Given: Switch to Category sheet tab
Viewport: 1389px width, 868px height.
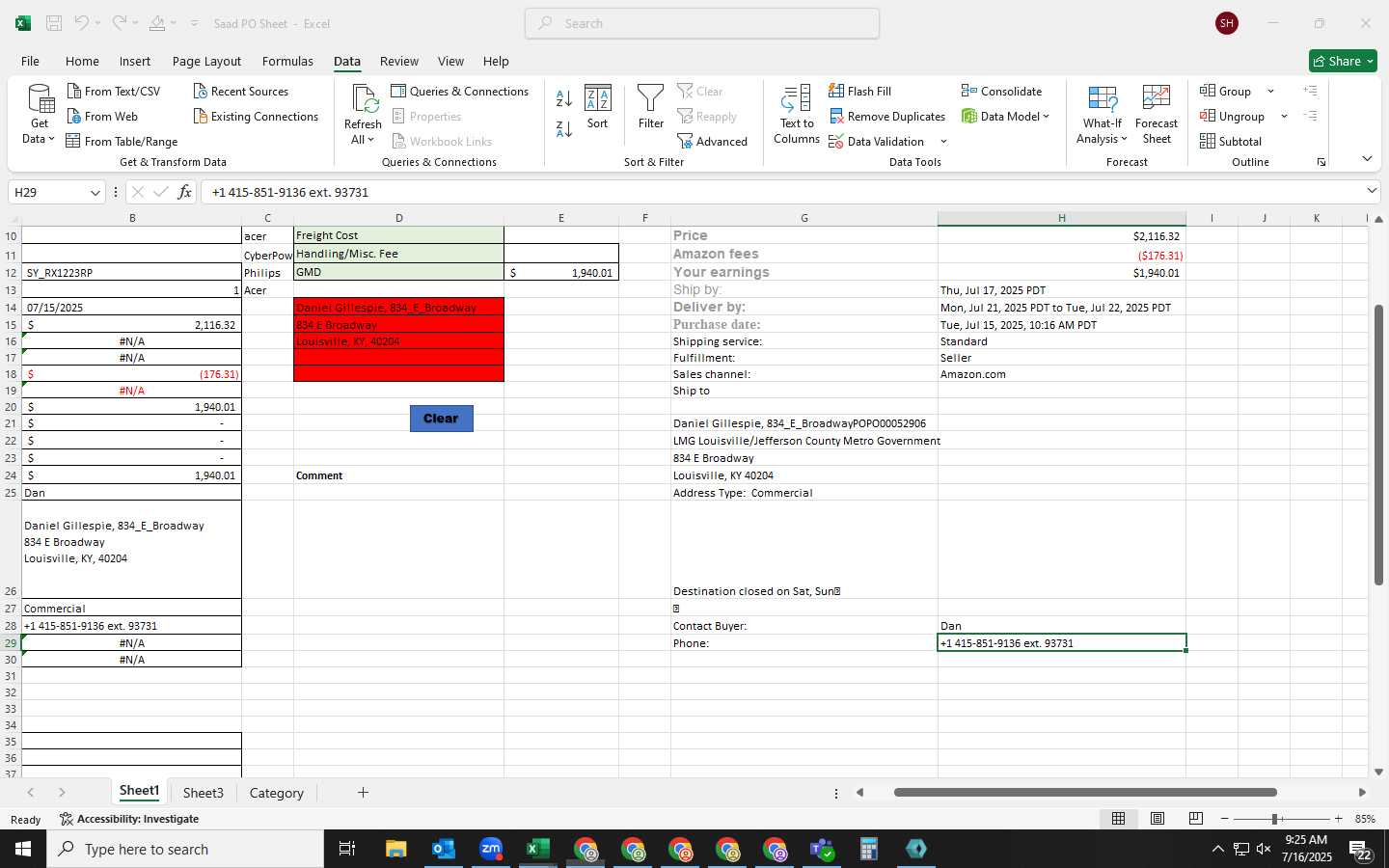Looking at the screenshot, I should point(277,793).
